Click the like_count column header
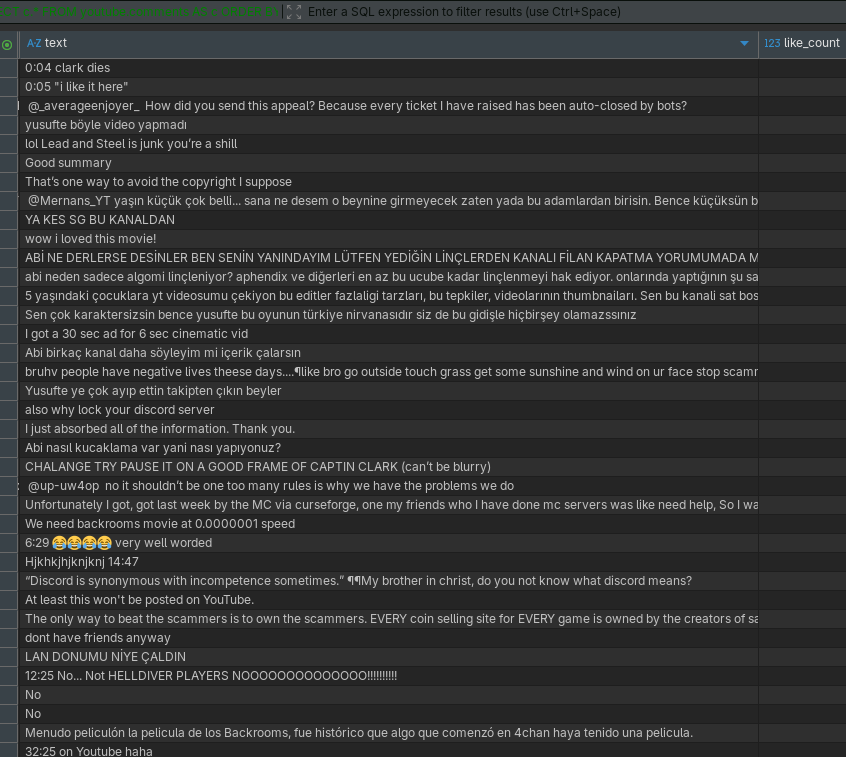The height and width of the screenshot is (757, 846). [x=802, y=43]
